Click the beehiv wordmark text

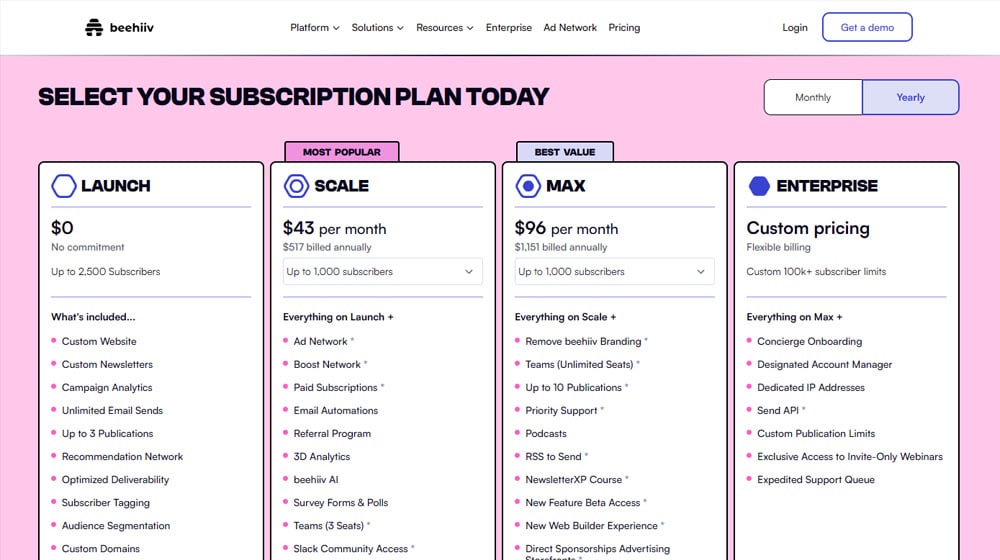point(131,27)
